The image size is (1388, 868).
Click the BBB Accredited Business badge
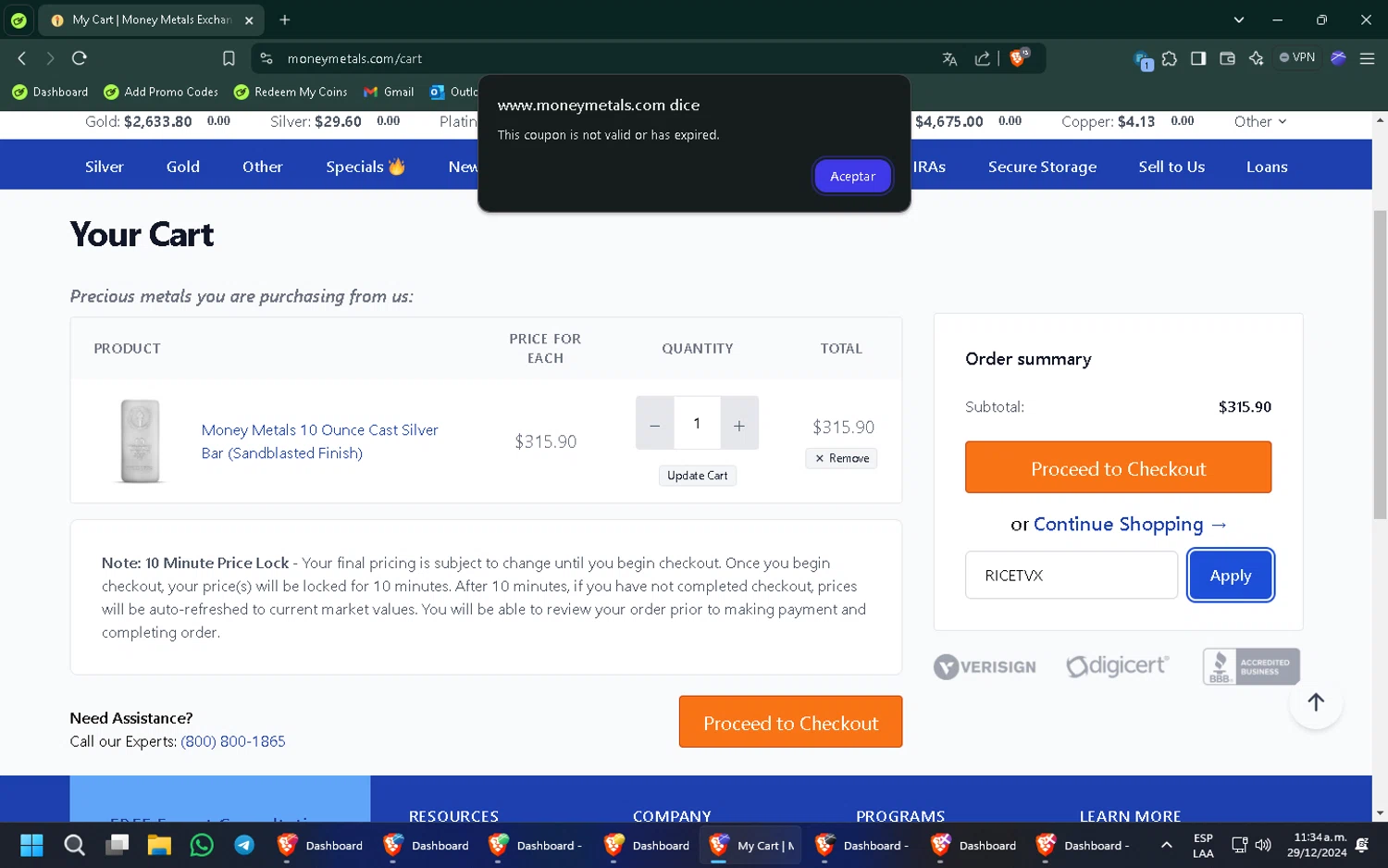(x=1251, y=666)
